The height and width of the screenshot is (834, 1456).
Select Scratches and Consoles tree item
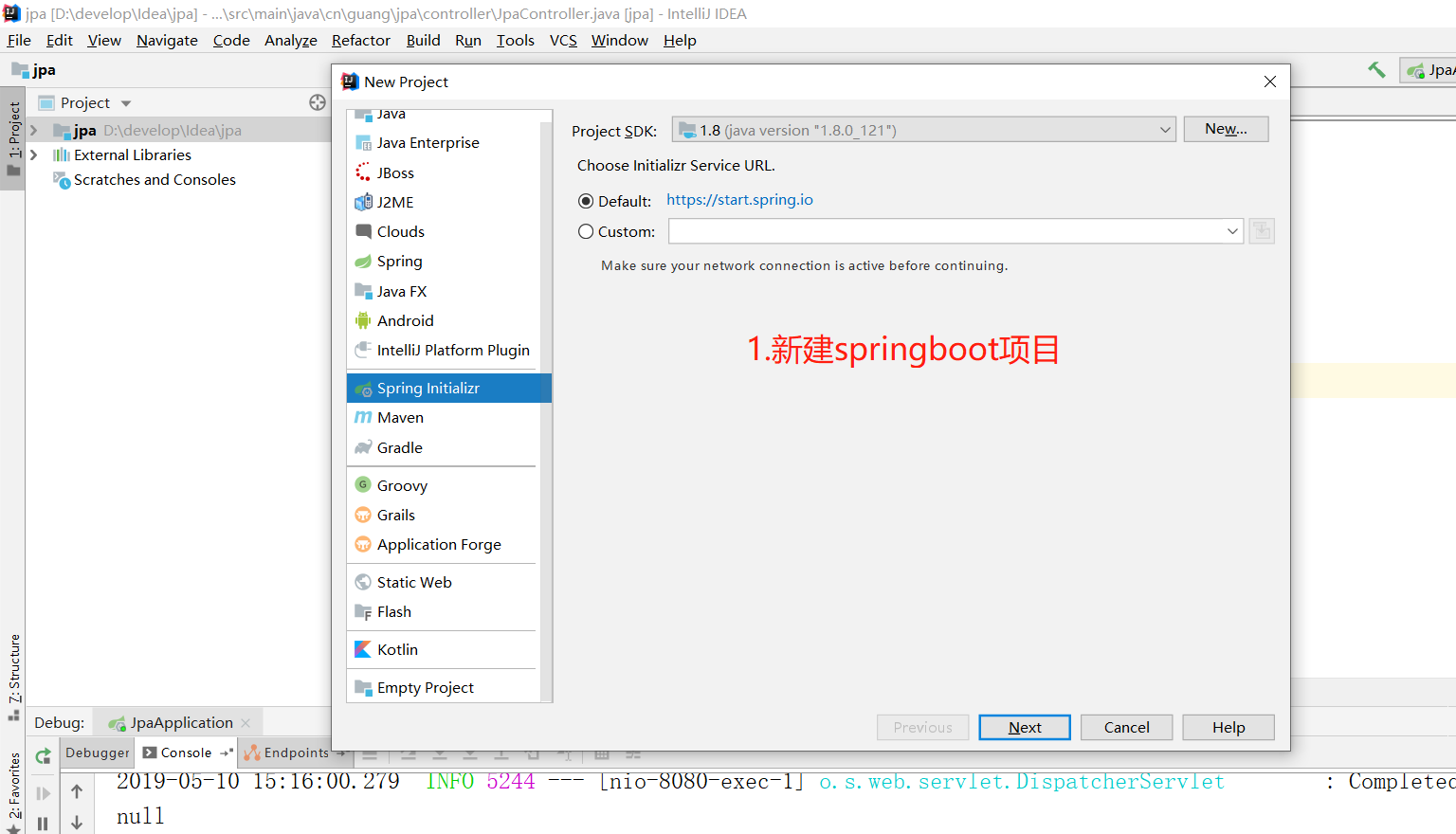click(155, 179)
